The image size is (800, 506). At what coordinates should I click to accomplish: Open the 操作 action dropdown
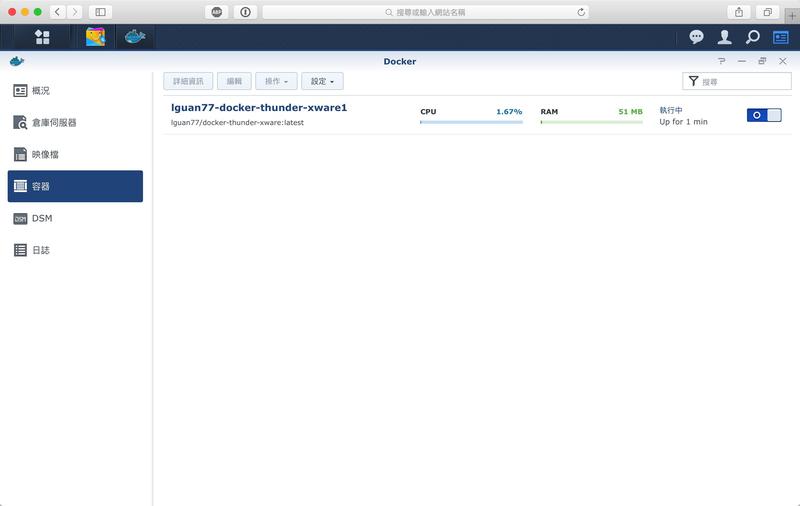(276, 81)
